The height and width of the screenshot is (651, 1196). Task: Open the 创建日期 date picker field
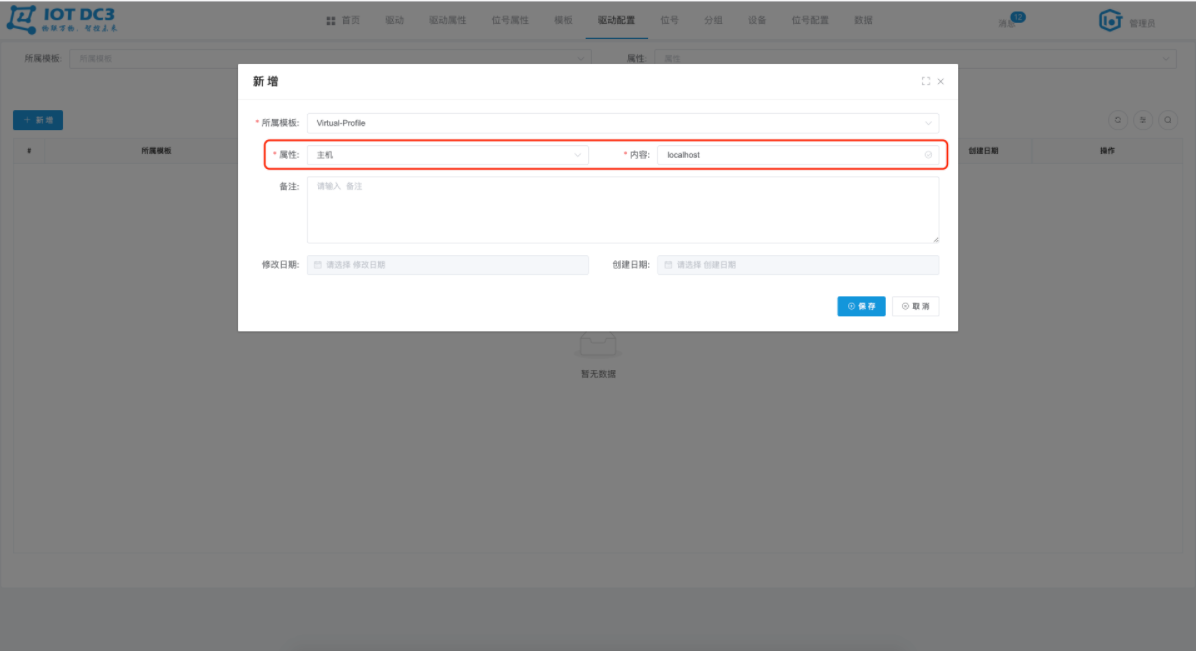(x=798, y=265)
